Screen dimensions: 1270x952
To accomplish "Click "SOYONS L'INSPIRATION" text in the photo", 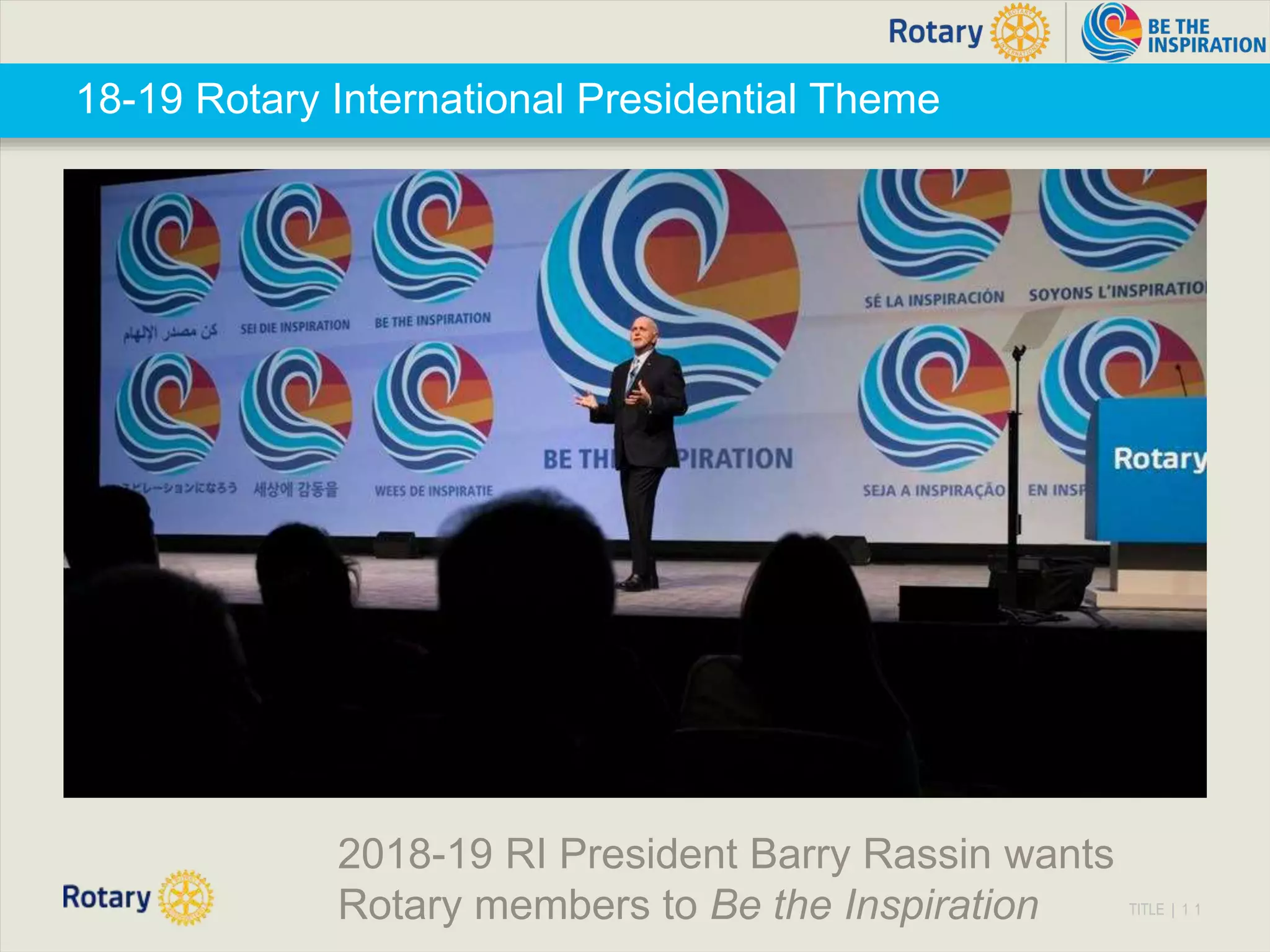I will 1117,291.
